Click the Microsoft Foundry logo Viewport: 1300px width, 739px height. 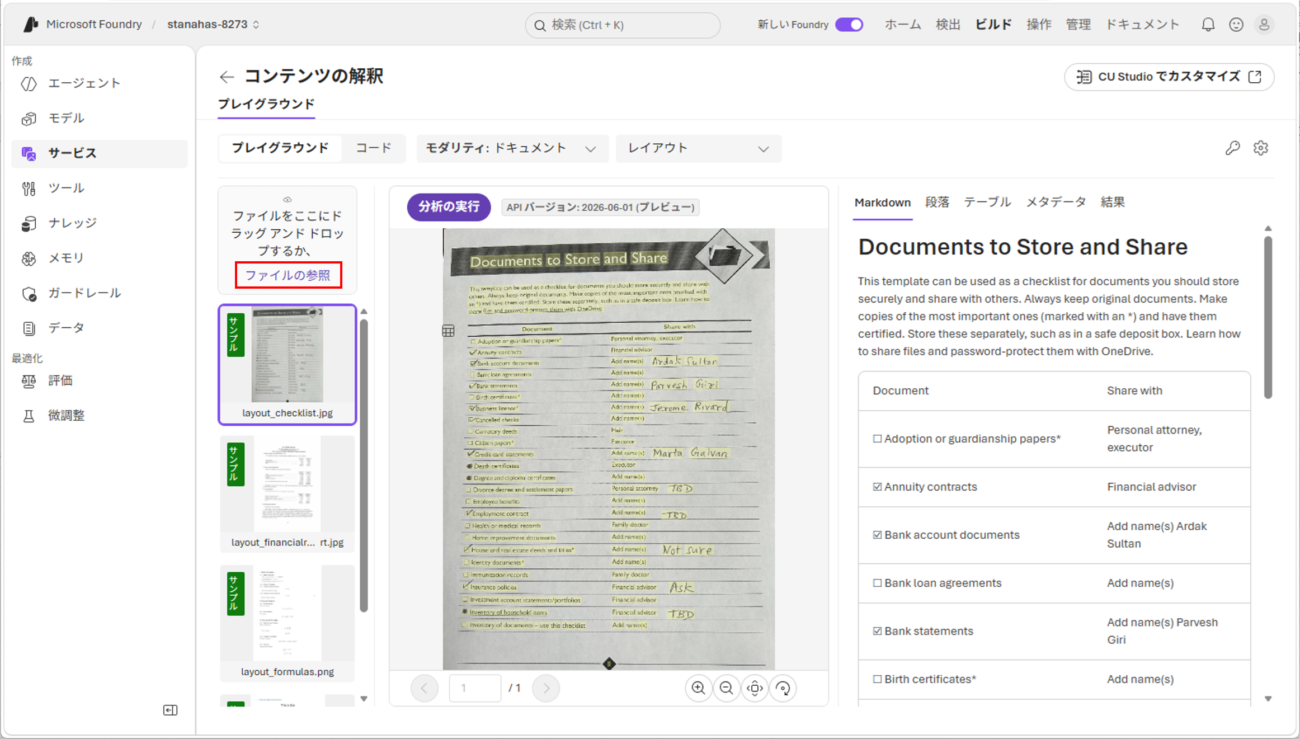click(30, 24)
